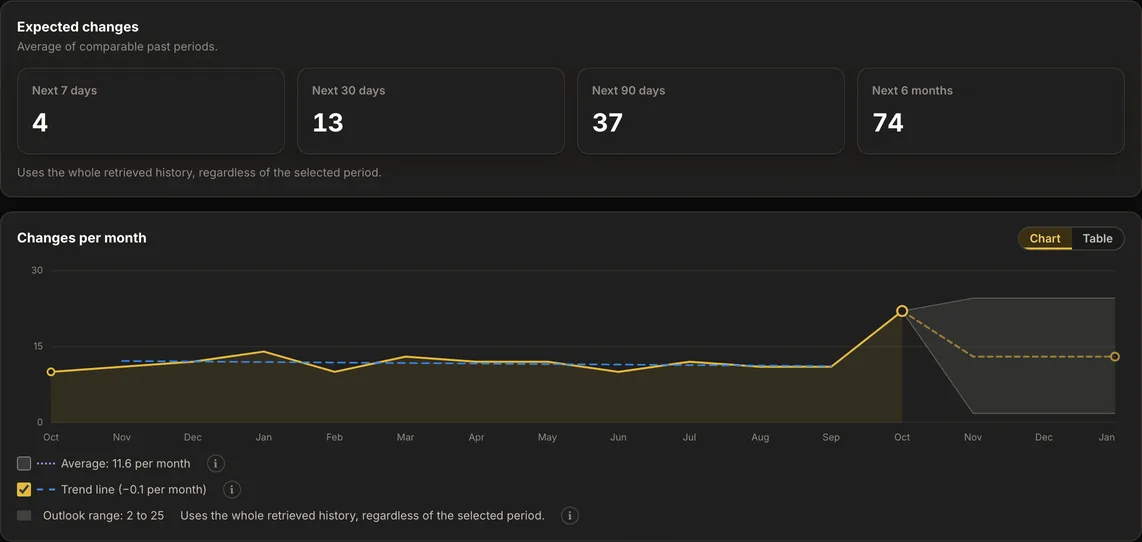Click the value 4 in Next 7 days
The width and height of the screenshot is (1142, 542).
pos(40,123)
